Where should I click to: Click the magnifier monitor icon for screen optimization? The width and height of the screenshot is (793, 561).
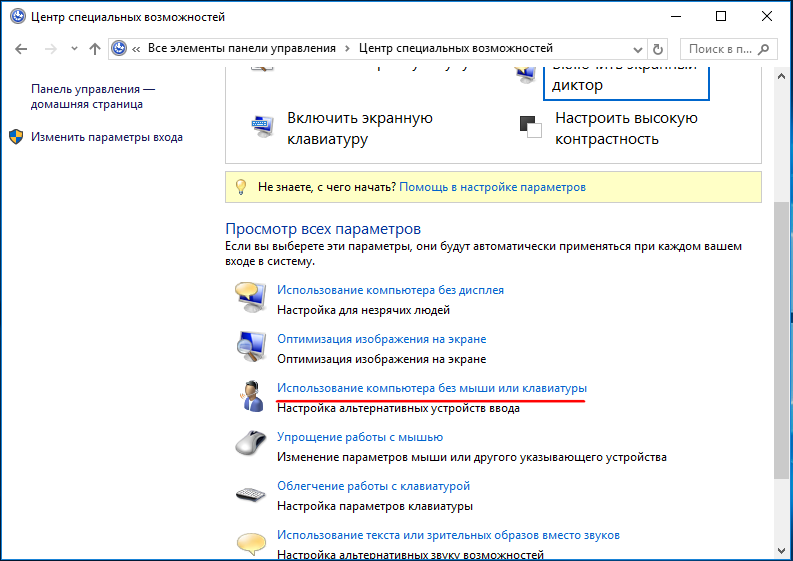[251, 347]
